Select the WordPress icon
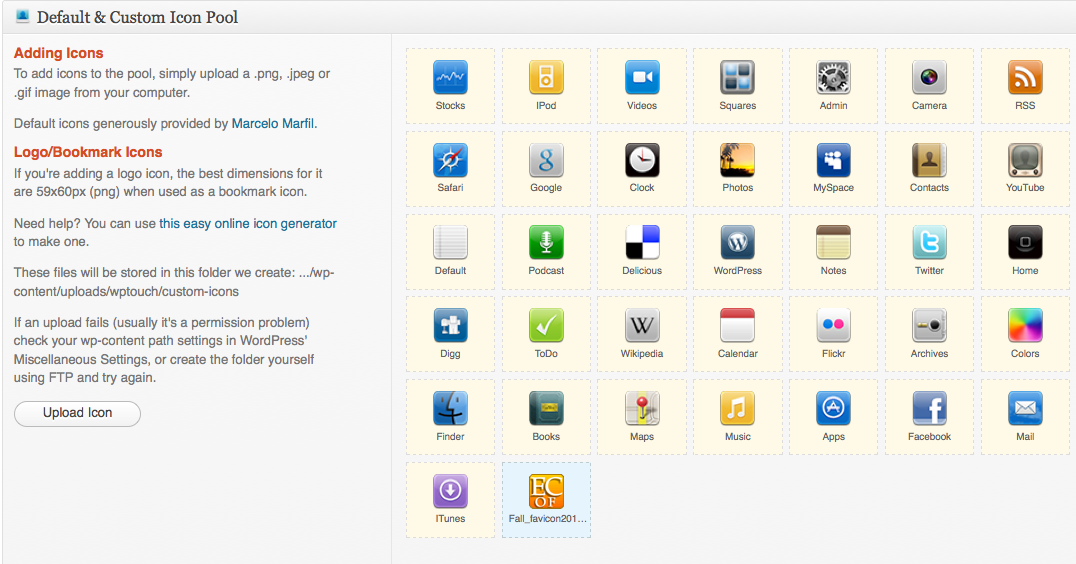1076x564 pixels. coord(737,243)
